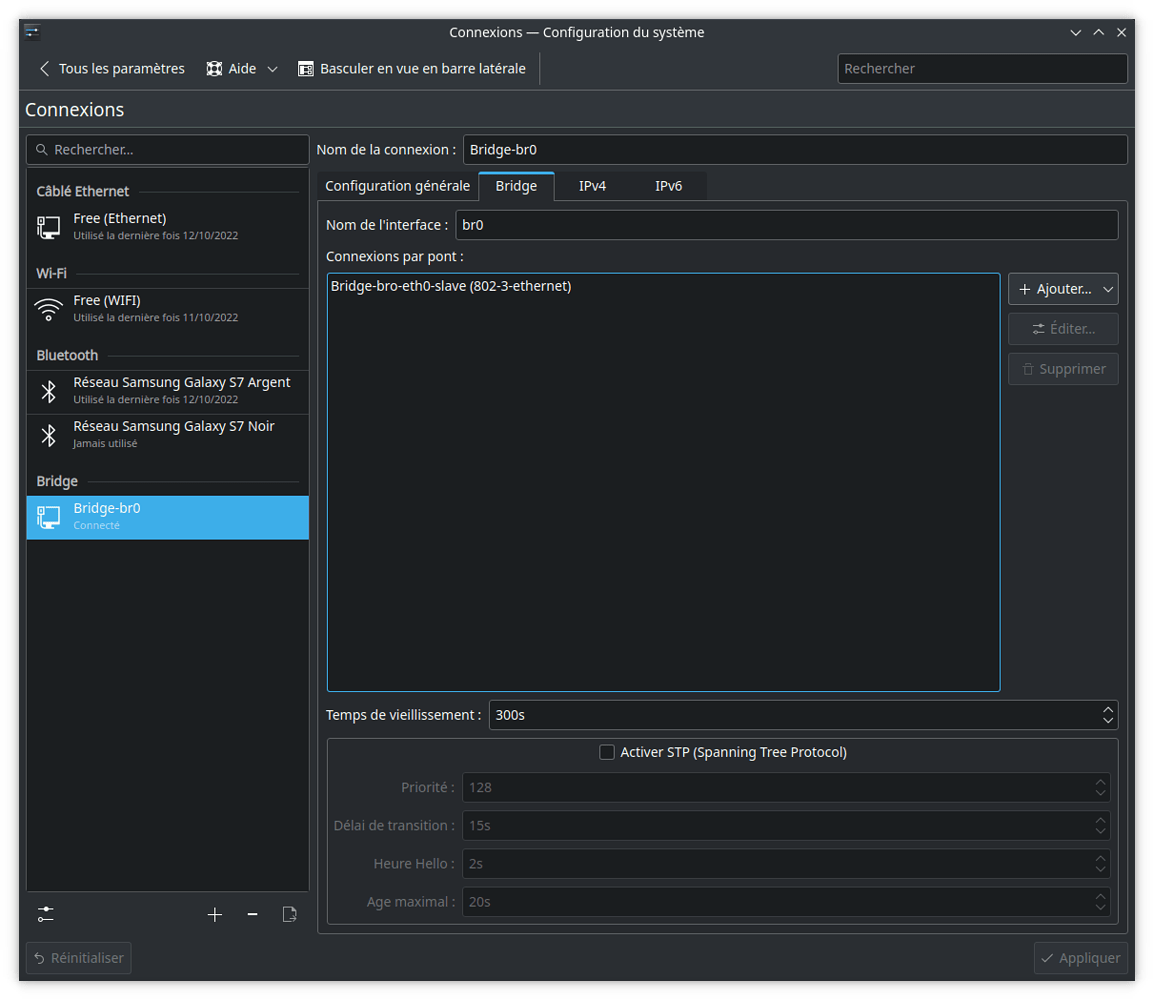Click Appliquer to save changes
Image resolution: width=1154 pixels, height=1000 pixels.
coord(1080,957)
